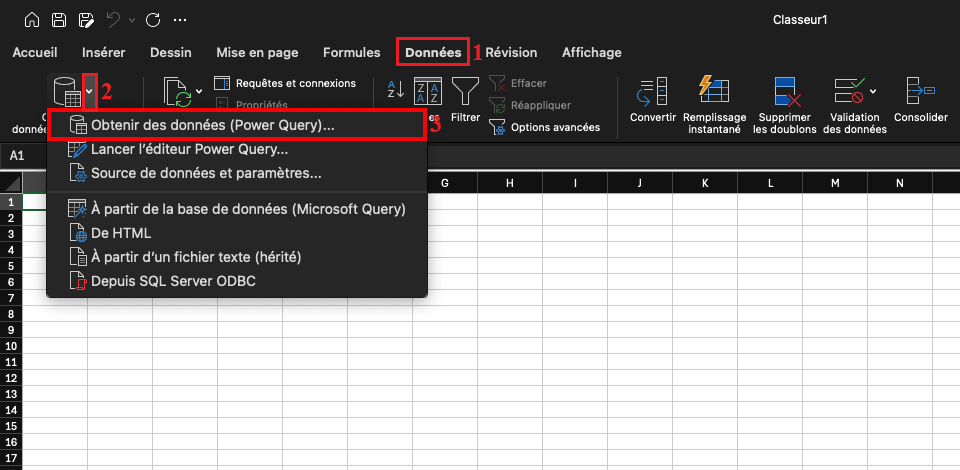Screen dimensions: 960x470
Task: Select De HTML menu entry
Action: (121, 233)
